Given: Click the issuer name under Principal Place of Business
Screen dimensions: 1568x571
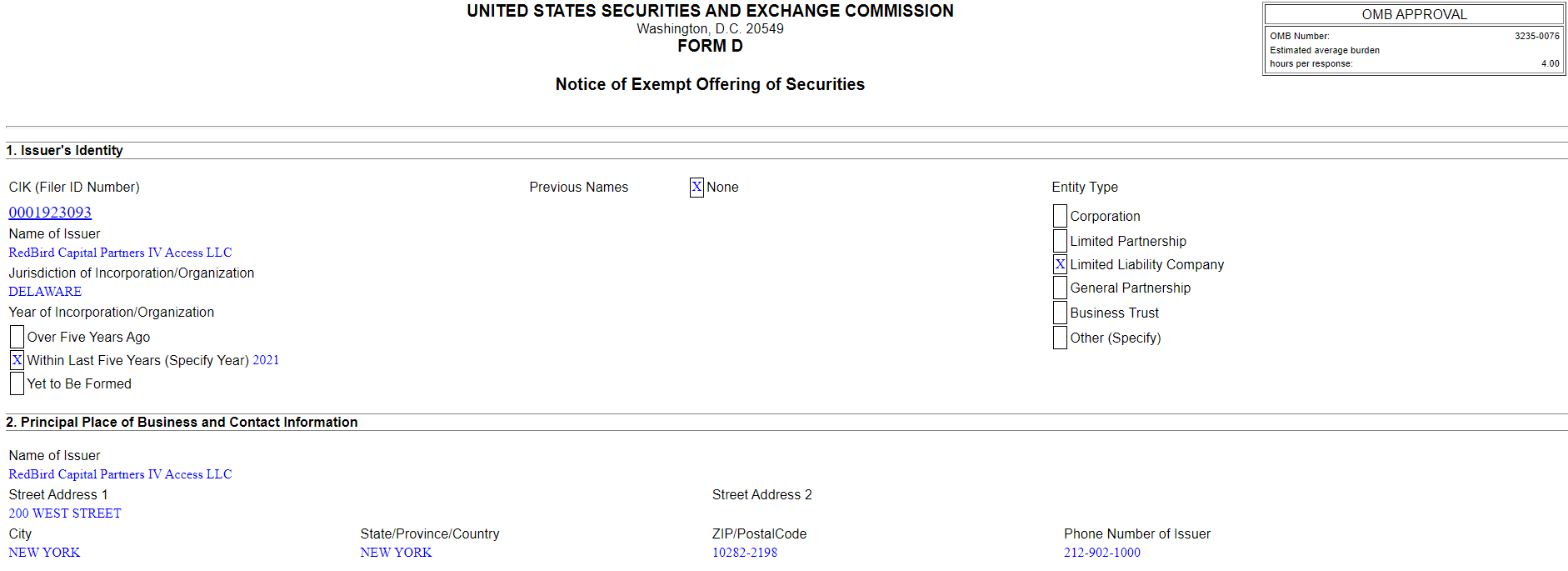Looking at the screenshot, I should [120, 474].
